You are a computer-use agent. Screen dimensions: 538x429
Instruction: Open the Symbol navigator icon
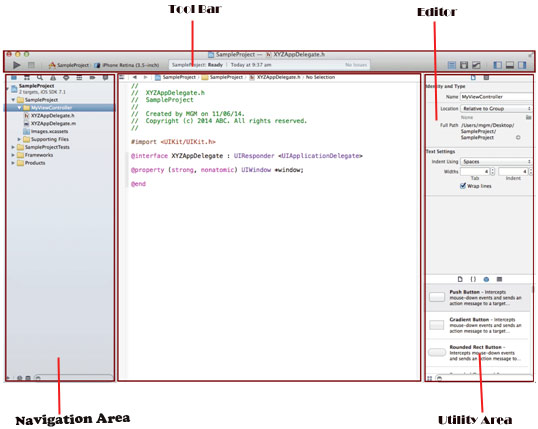pos(27,78)
